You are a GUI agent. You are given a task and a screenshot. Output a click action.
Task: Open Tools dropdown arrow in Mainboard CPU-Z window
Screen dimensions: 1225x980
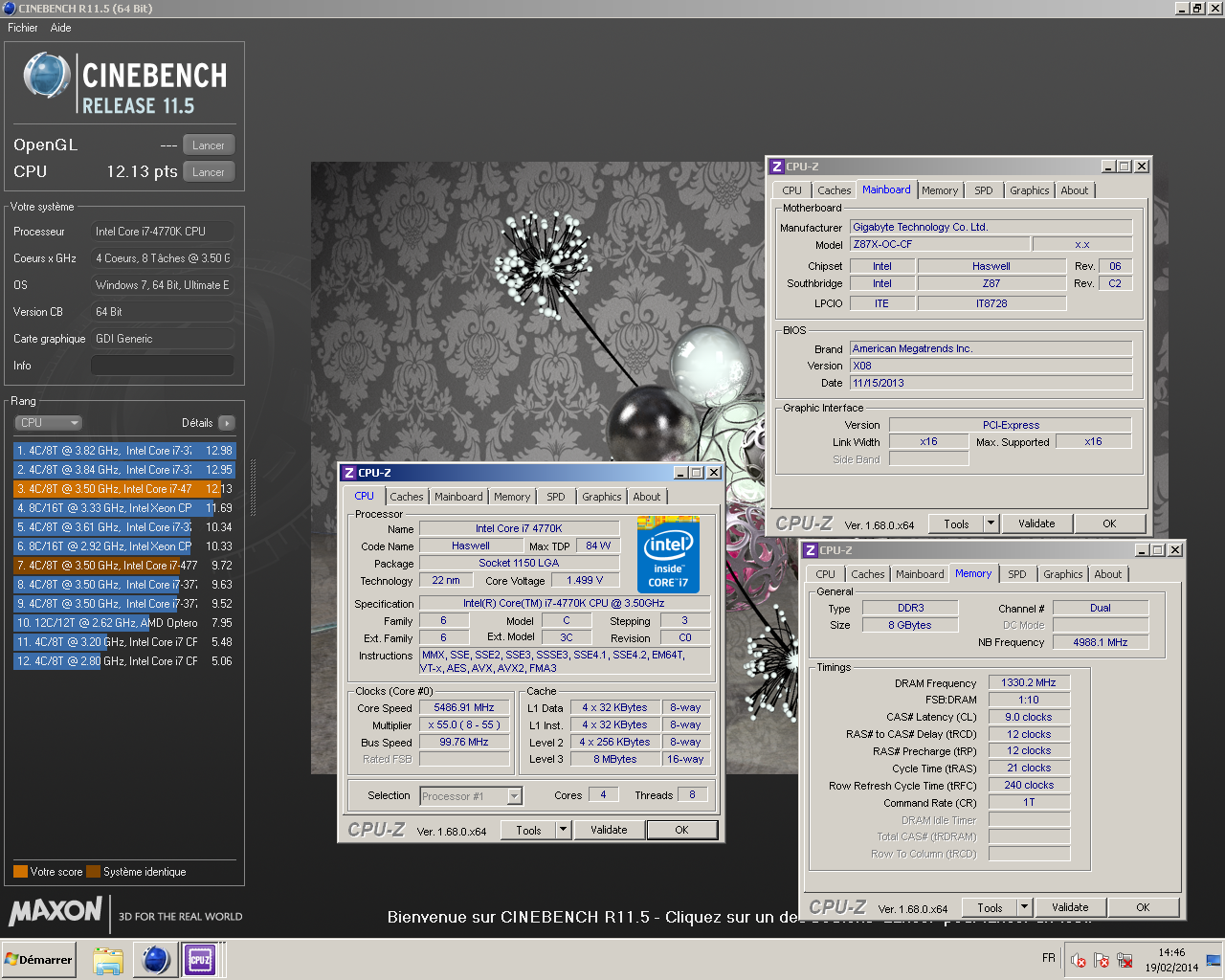coord(991,524)
